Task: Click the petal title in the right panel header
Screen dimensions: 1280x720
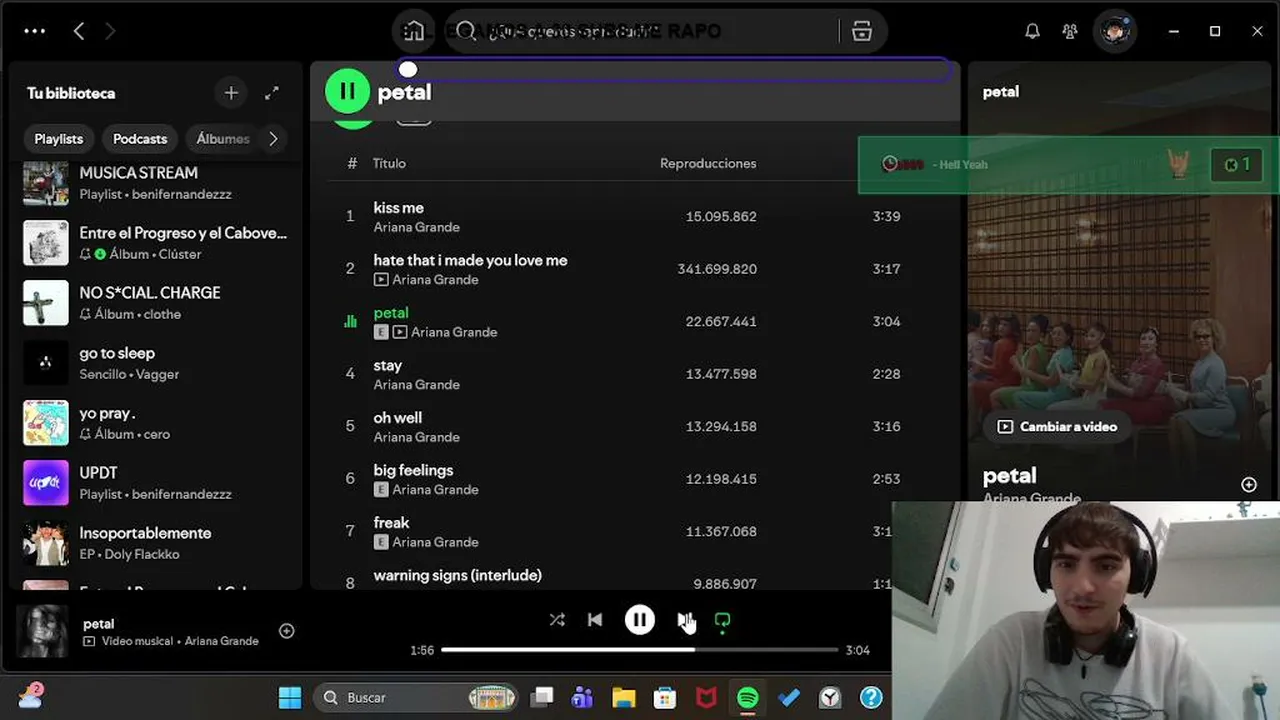Action: (1001, 92)
